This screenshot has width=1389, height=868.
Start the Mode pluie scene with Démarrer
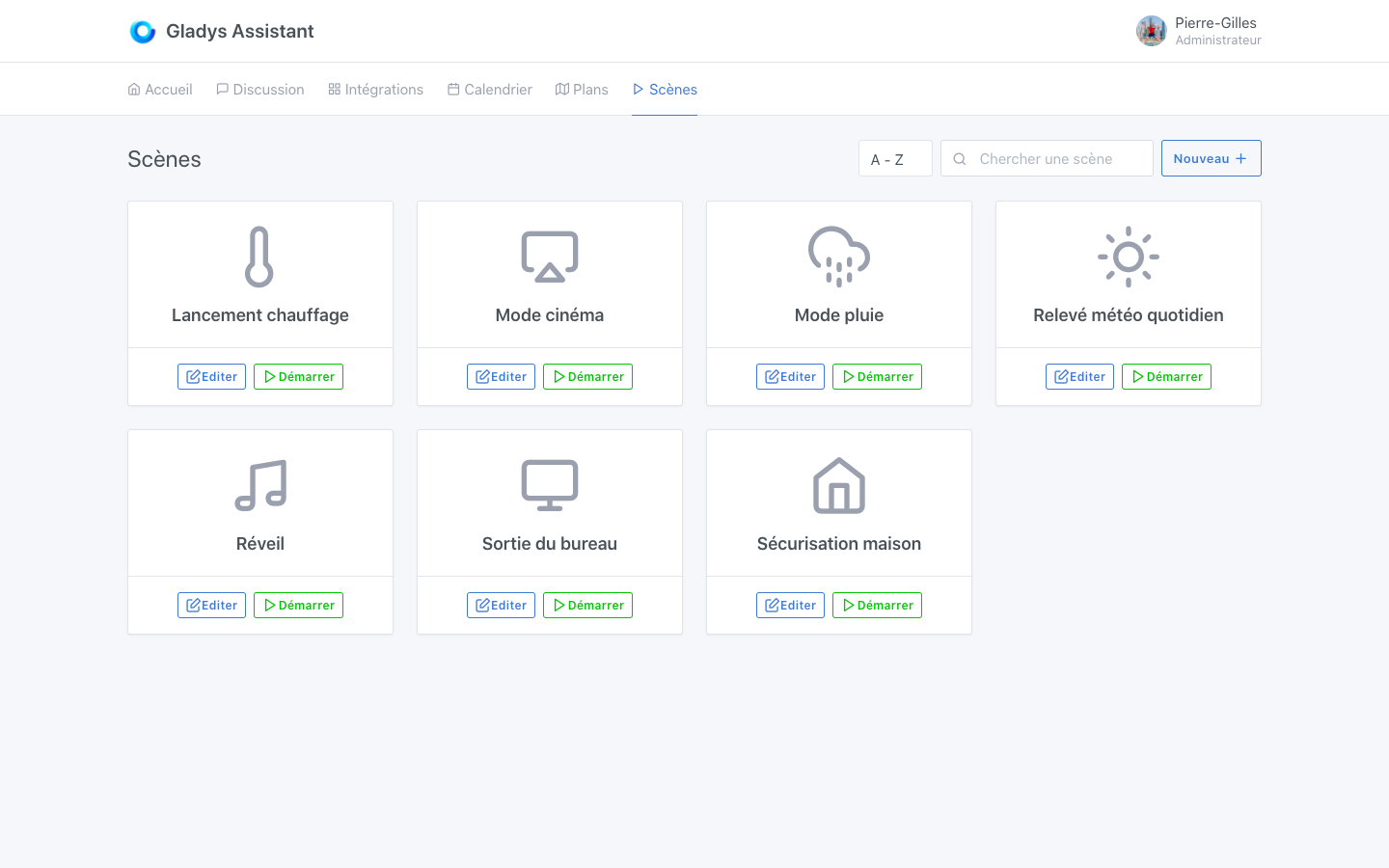[x=876, y=376]
